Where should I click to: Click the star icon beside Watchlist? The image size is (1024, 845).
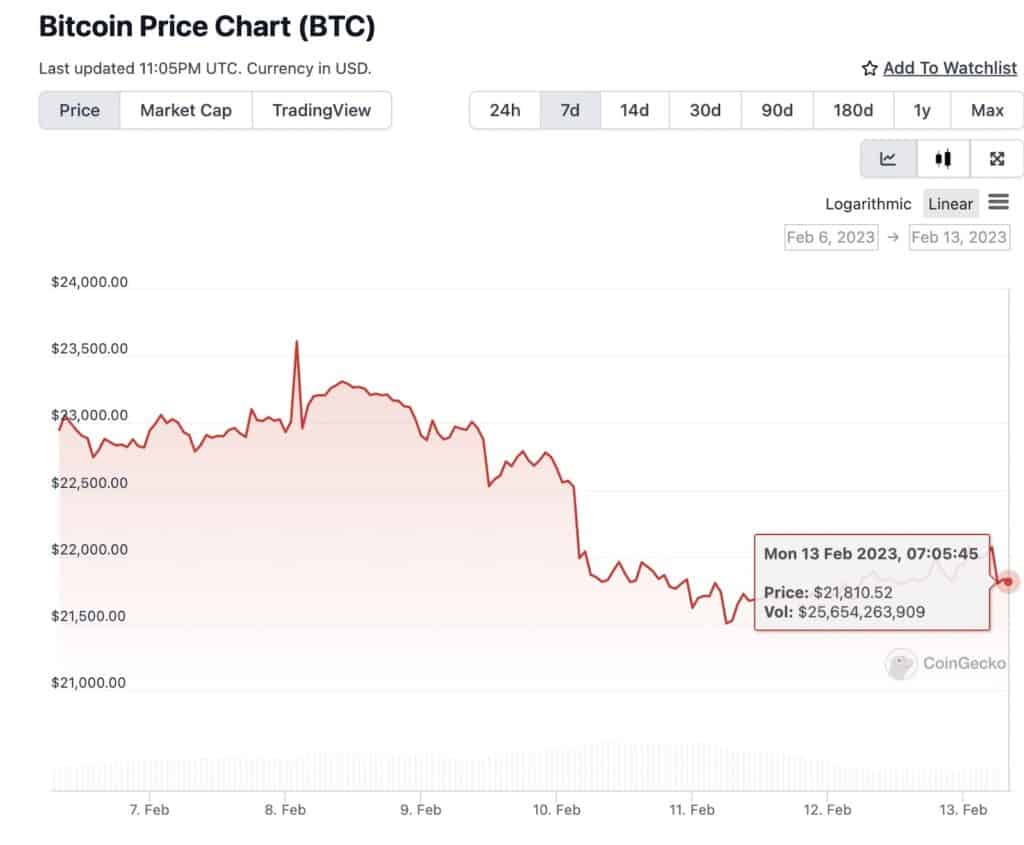[x=869, y=69]
